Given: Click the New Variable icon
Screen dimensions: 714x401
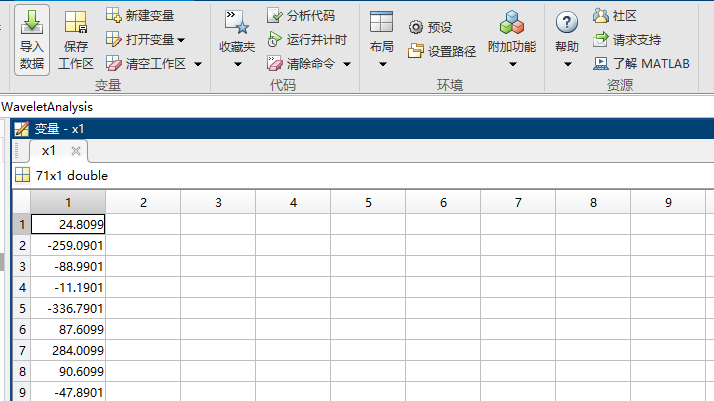Looking at the screenshot, I should (x=114, y=15).
